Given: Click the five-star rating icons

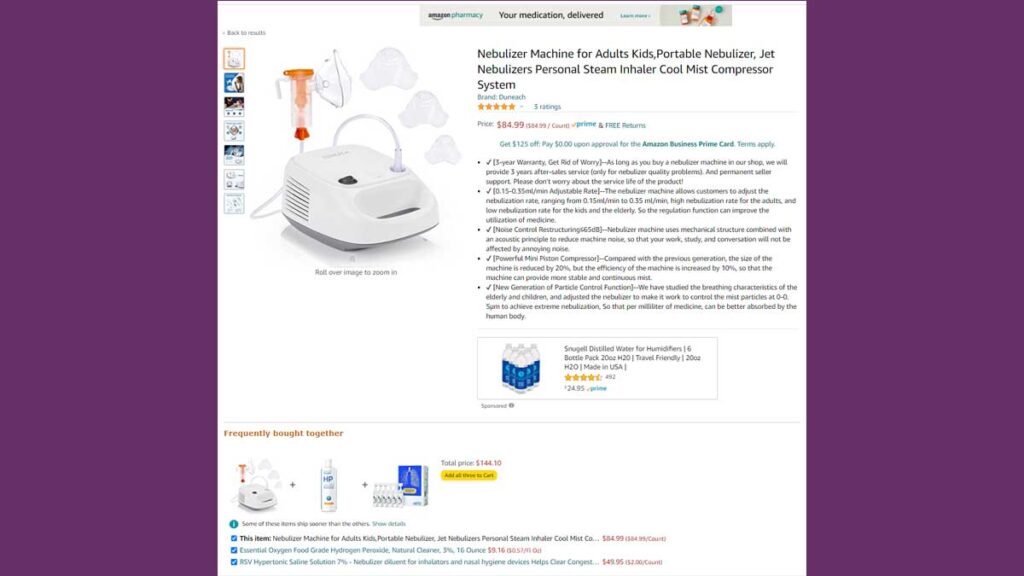Looking at the screenshot, I should click(496, 106).
